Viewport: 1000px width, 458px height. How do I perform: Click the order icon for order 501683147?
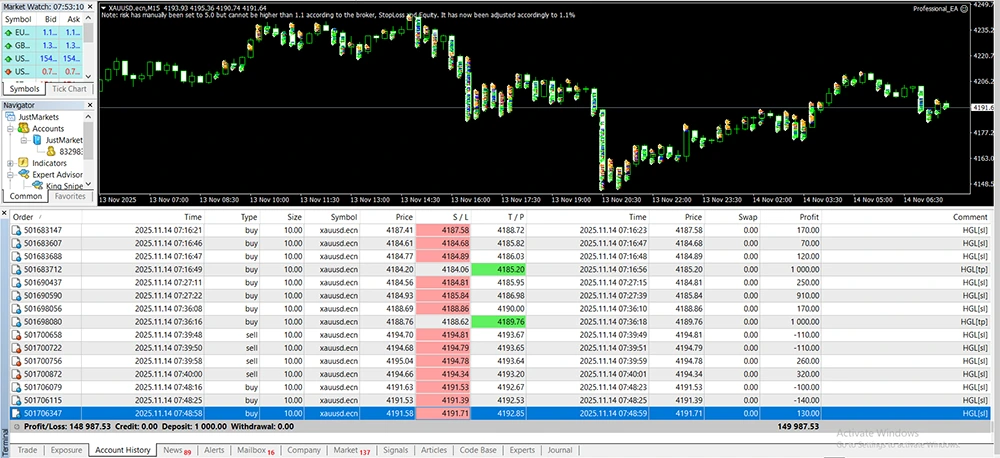coord(16,230)
